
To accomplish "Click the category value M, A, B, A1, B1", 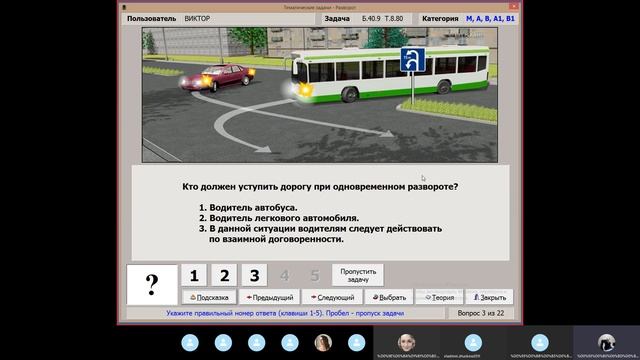I will (x=490, y=19).
